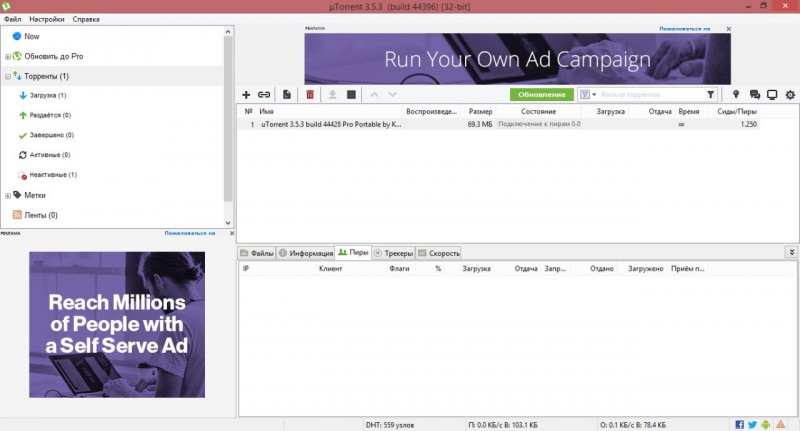
Task: Close the top banner ad
Action: tap(729, 29)
